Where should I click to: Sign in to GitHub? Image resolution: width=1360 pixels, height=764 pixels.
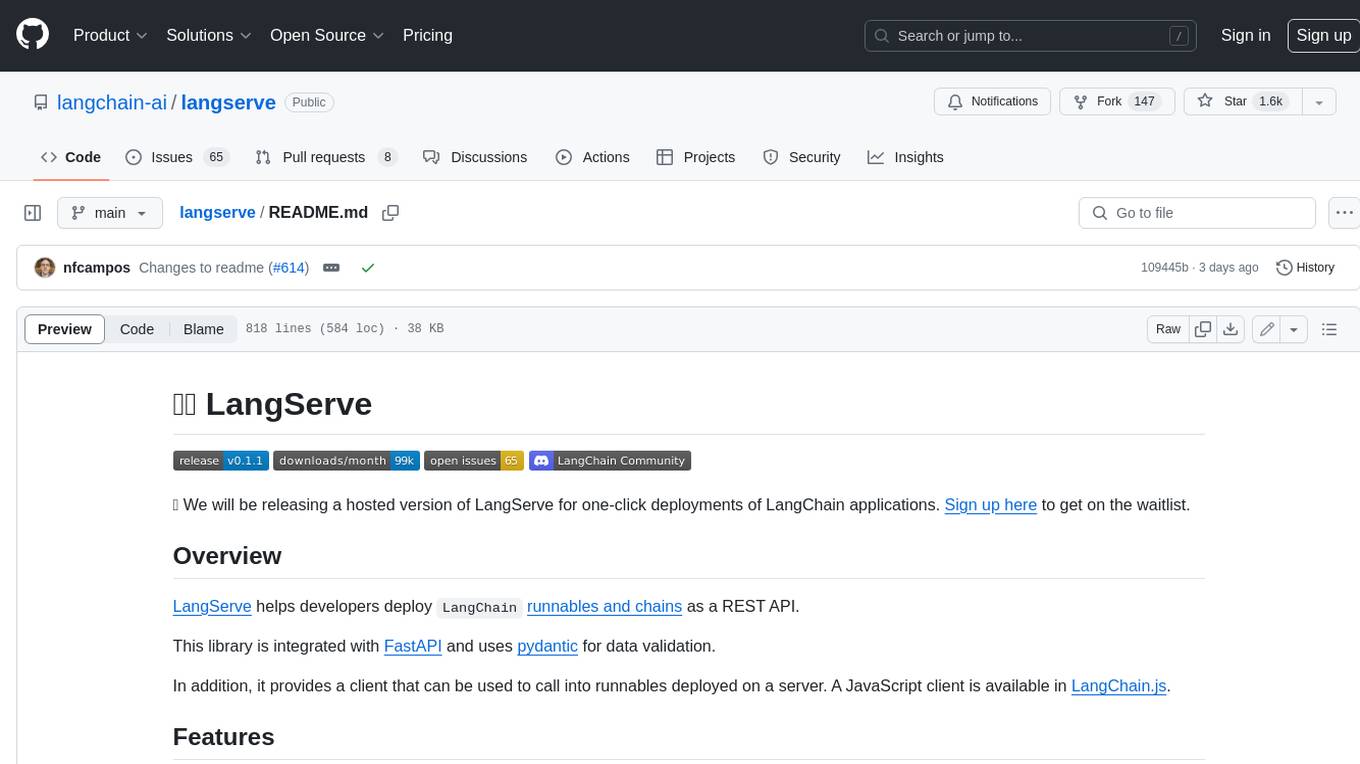[1245, 35]
